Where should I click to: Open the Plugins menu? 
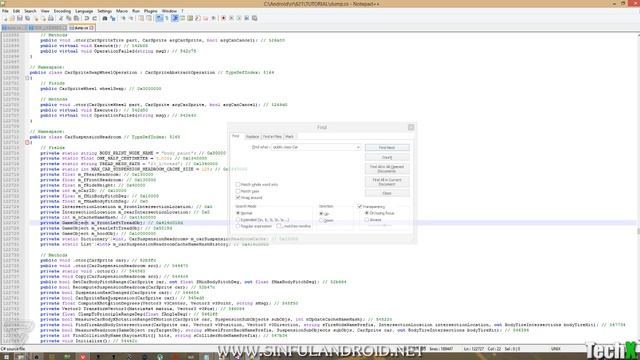click(150, 11)
